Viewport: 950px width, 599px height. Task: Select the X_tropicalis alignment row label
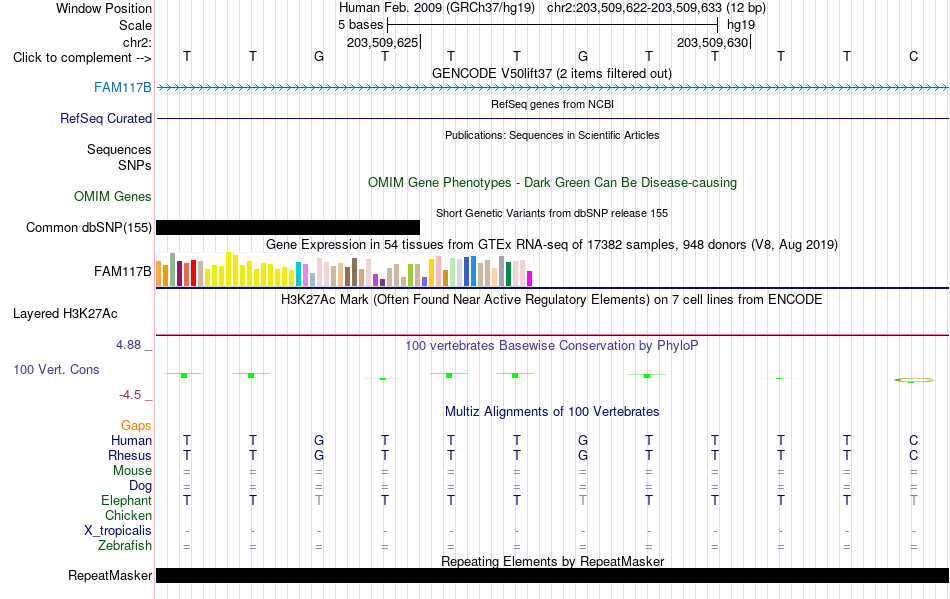click(x=118, y=531)
